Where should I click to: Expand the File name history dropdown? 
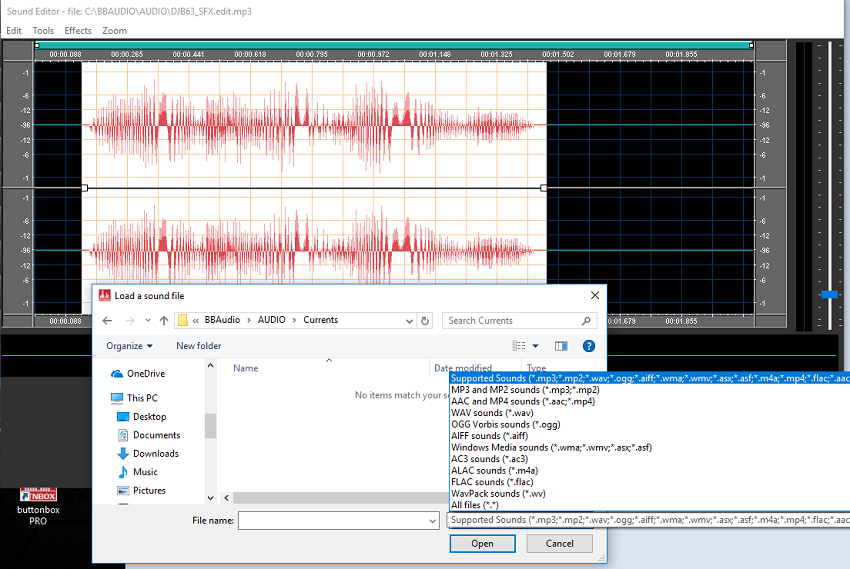pyautogui.click(x=431, y=521)
